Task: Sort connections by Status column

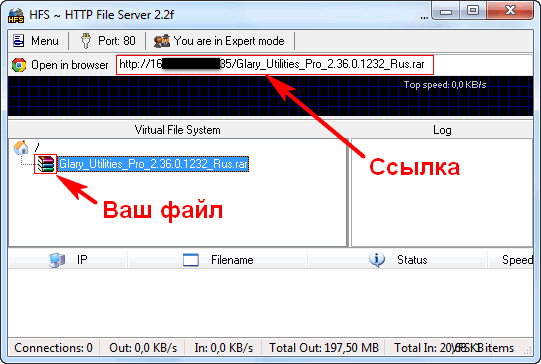Action: [397, 259]
